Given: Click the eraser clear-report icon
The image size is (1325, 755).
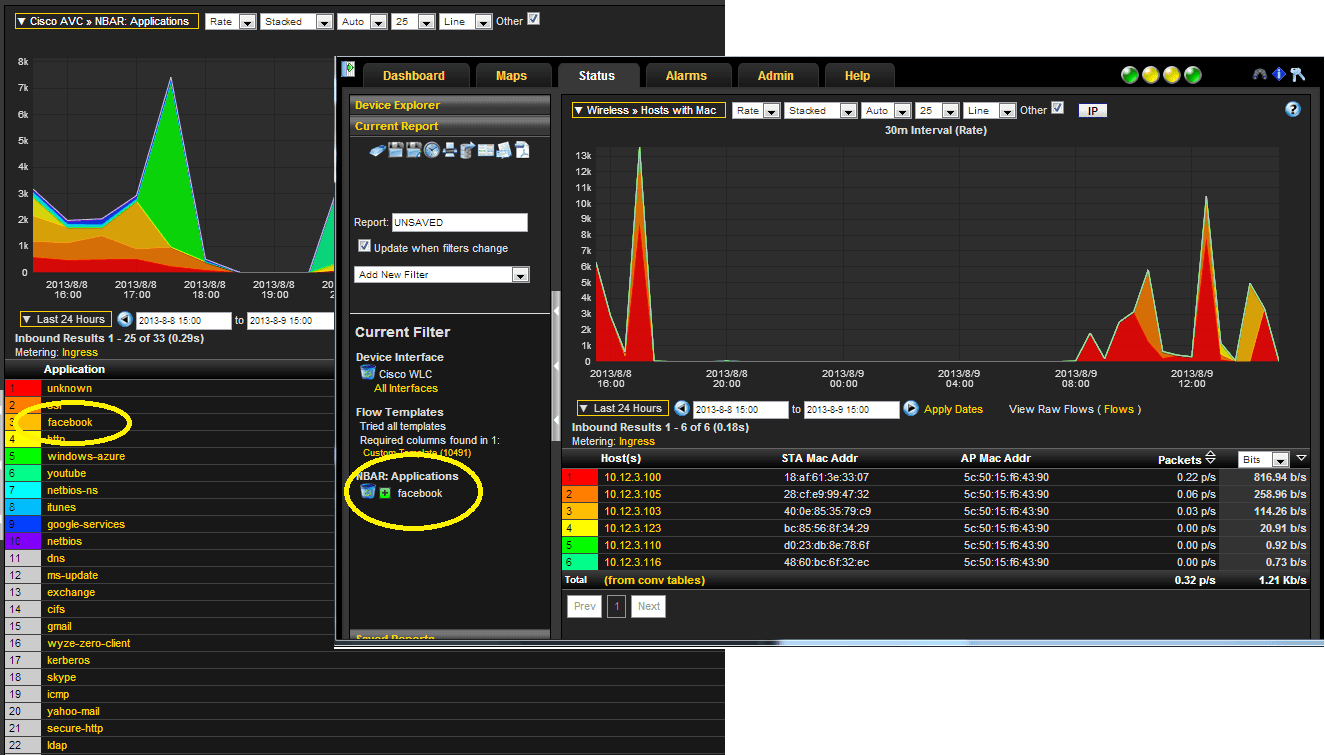Looking at the screenshot, I should coord(377,150).
